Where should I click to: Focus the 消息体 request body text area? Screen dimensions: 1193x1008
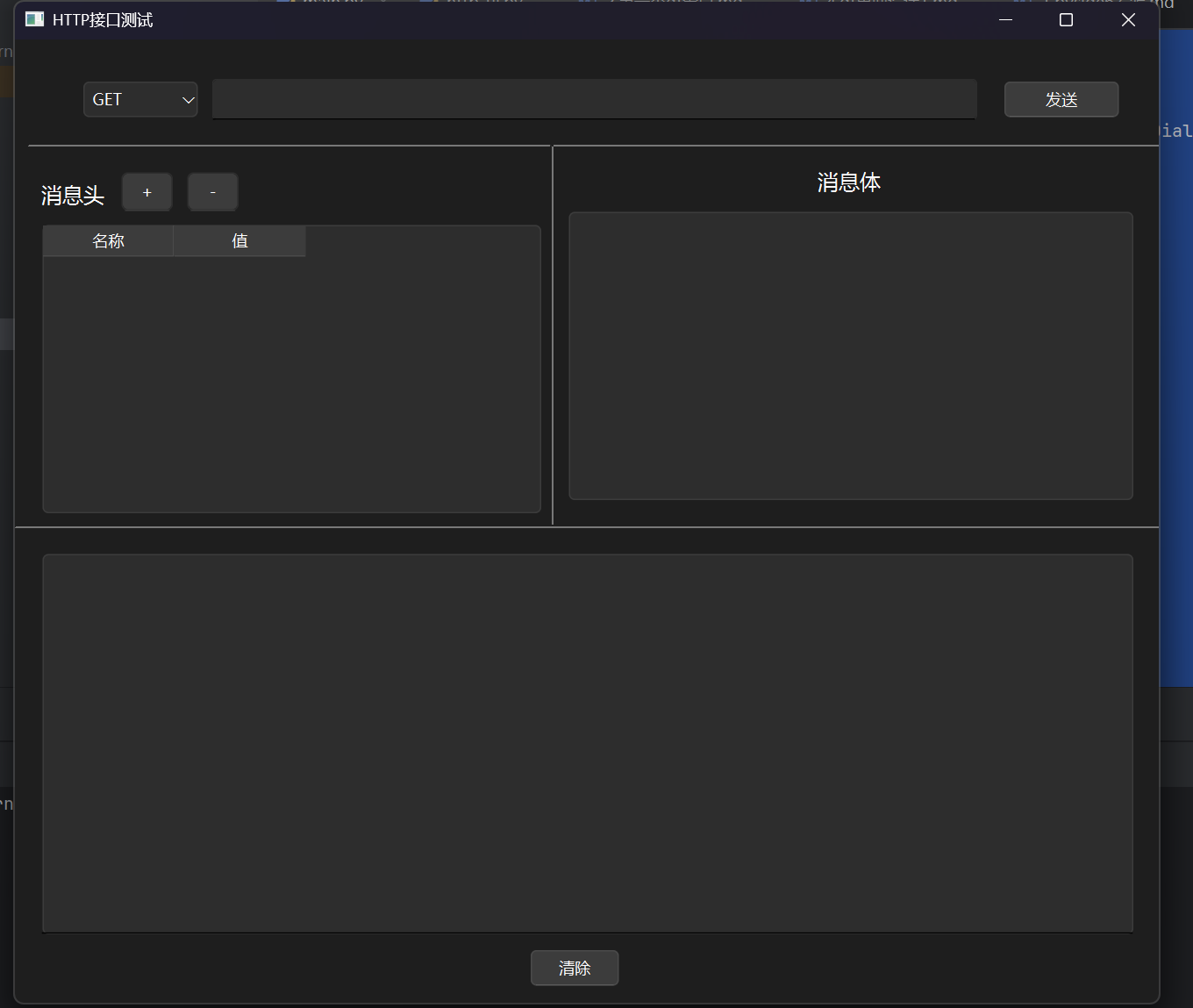pyautogui.click(x=850, y=355)
